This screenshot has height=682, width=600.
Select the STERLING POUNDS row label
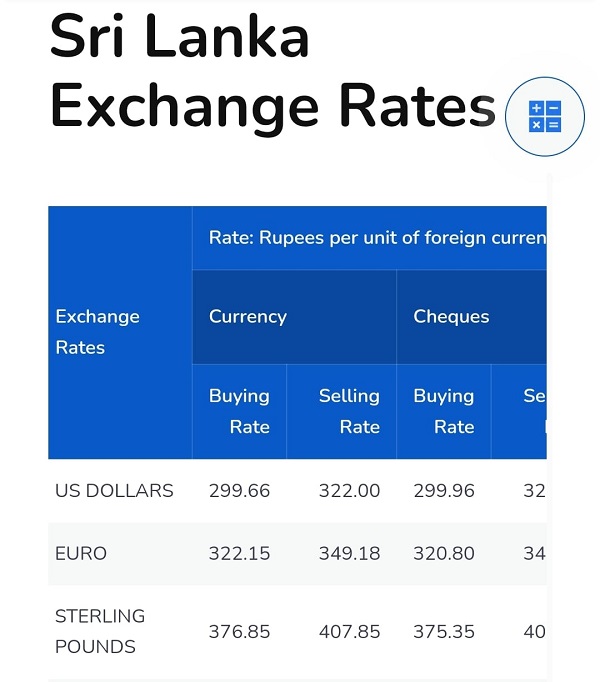(100, 631)
